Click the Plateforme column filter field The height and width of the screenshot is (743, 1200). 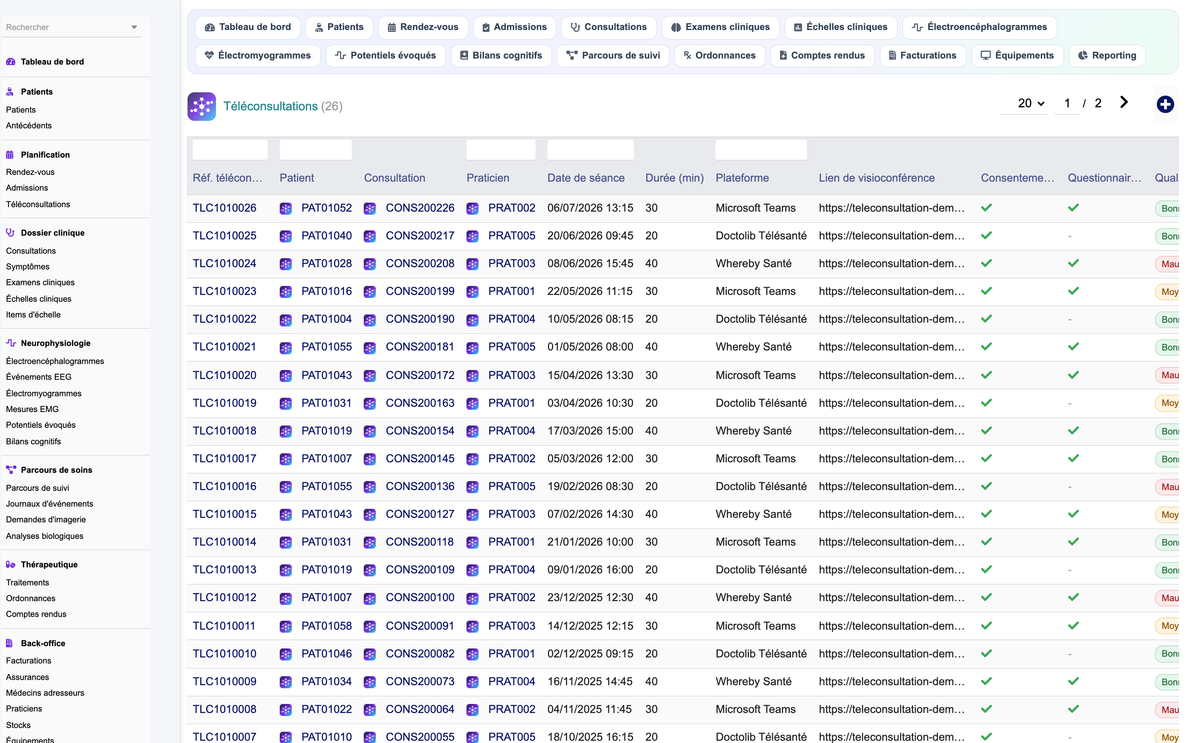(761, 150)
